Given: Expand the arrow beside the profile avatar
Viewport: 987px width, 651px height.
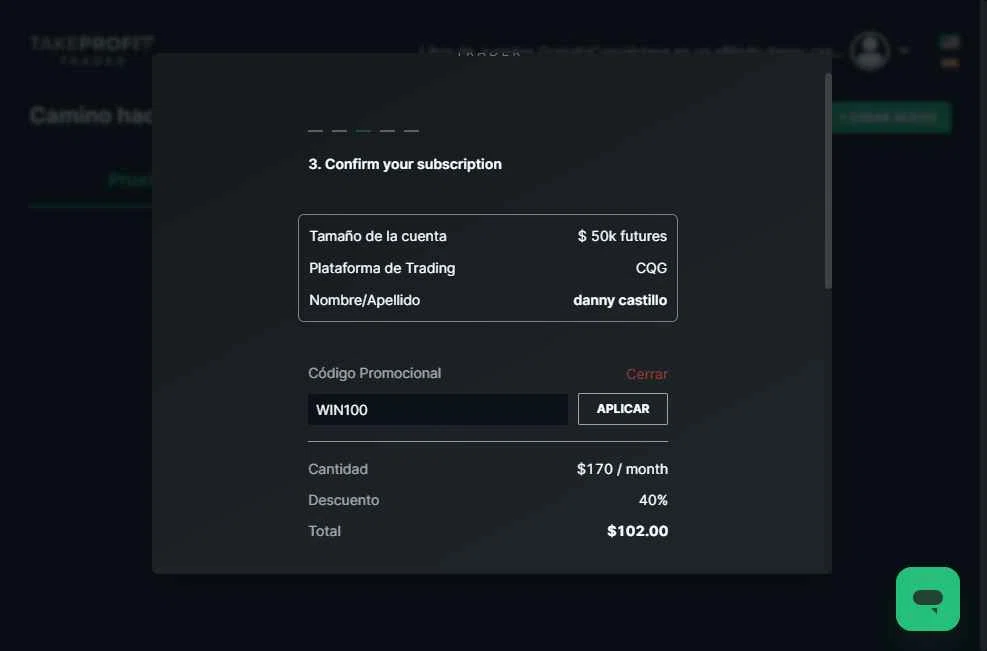Looking at the screenshot, I should [904, 50].
